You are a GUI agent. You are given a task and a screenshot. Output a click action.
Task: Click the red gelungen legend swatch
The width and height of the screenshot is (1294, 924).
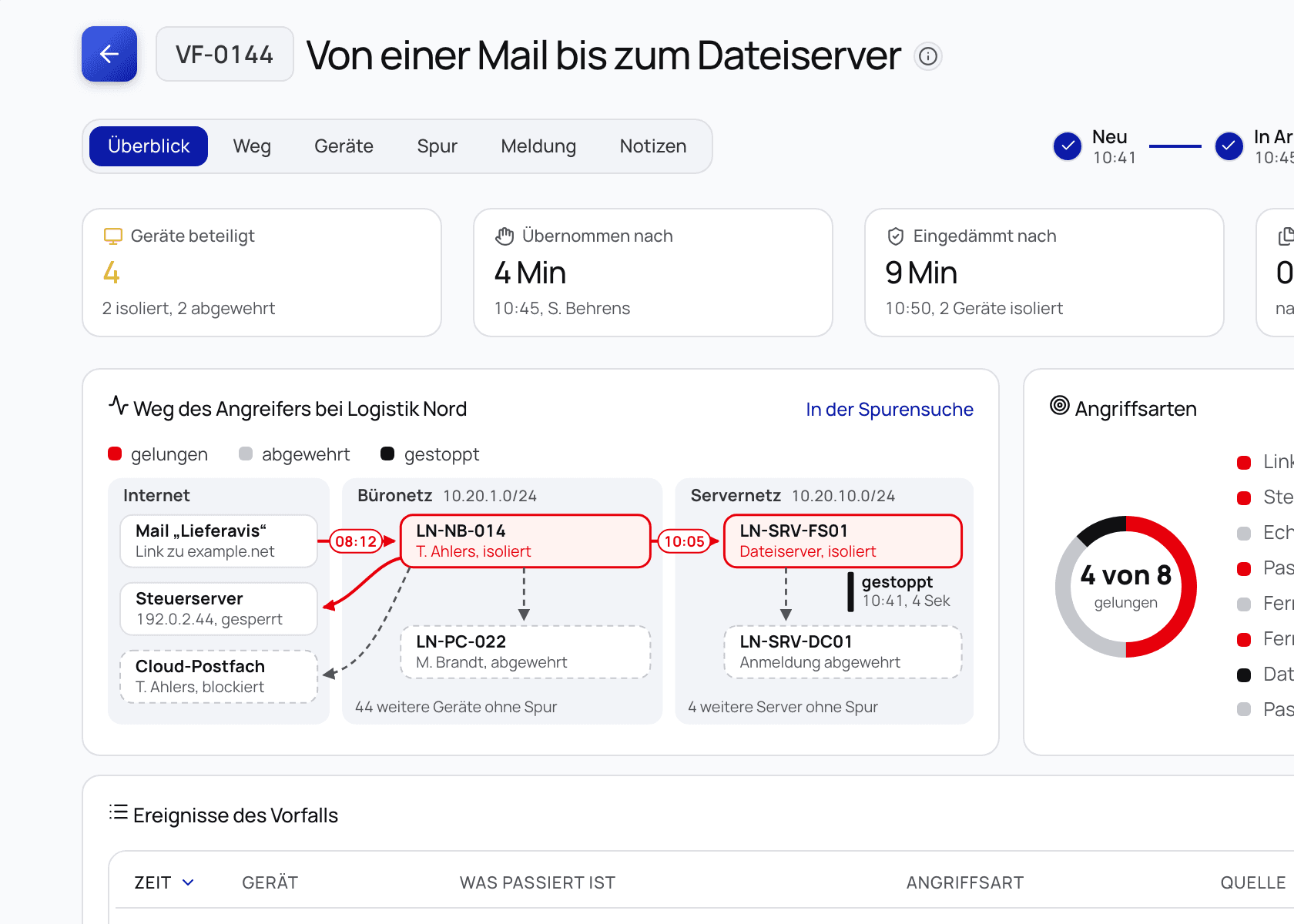point(115,454)
